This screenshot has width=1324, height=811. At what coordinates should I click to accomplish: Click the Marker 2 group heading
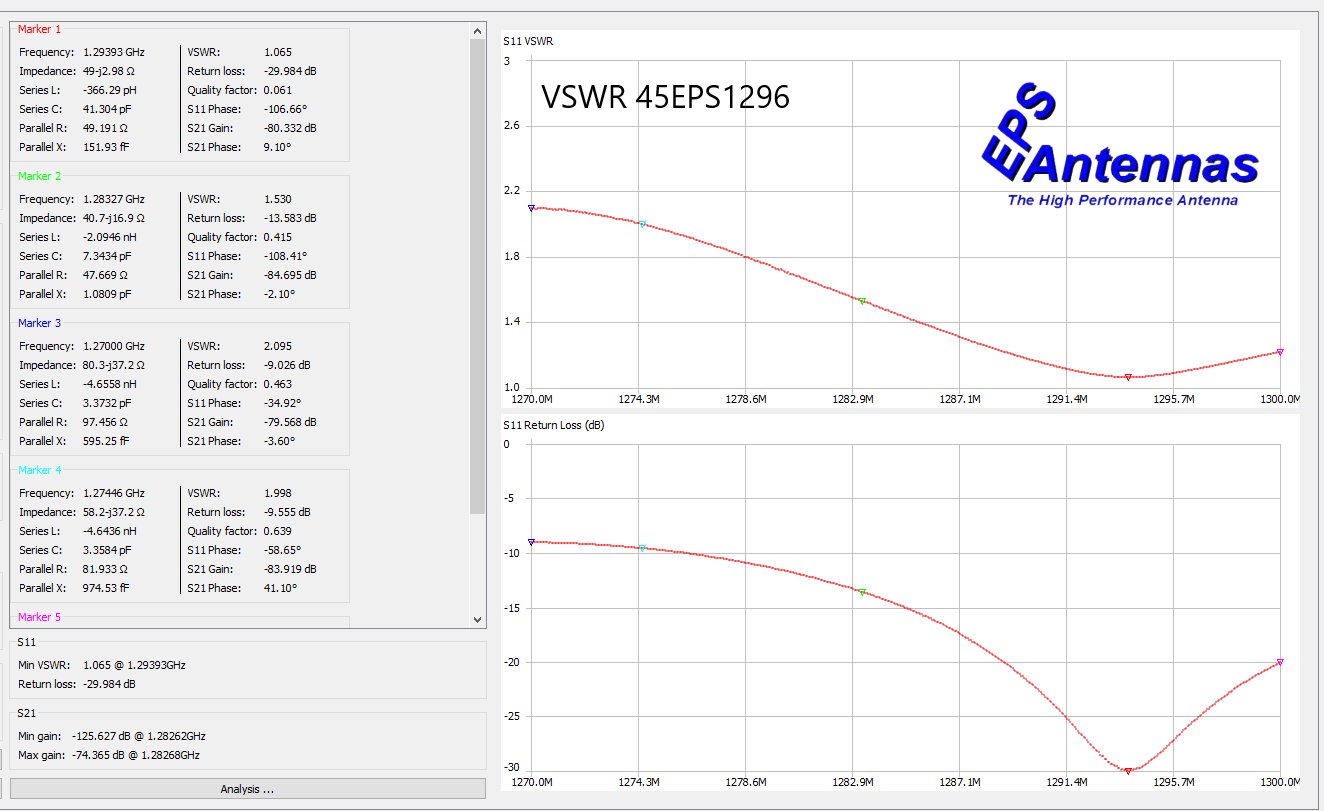(x=40, y=176)
